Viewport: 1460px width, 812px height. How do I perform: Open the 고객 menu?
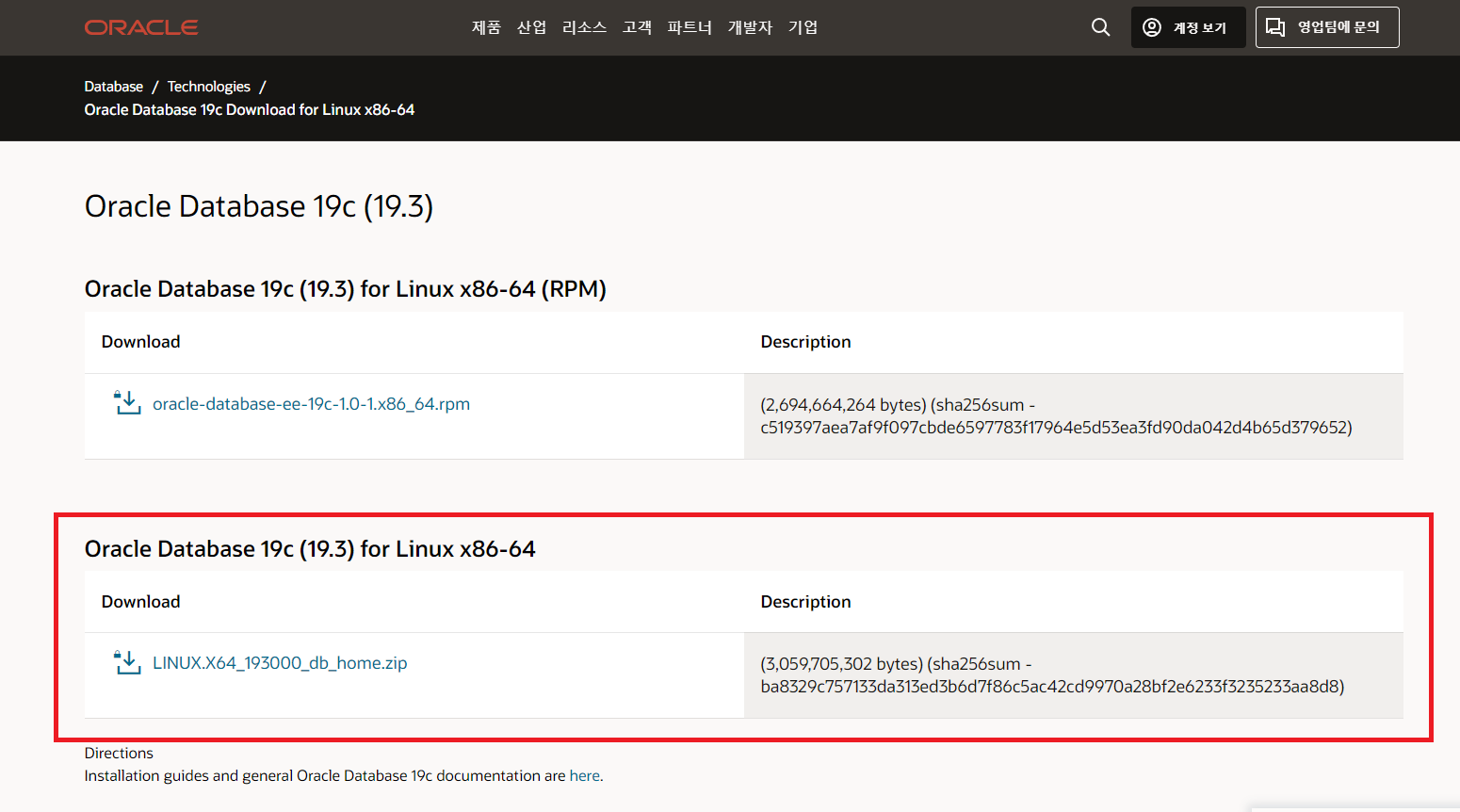637,27
